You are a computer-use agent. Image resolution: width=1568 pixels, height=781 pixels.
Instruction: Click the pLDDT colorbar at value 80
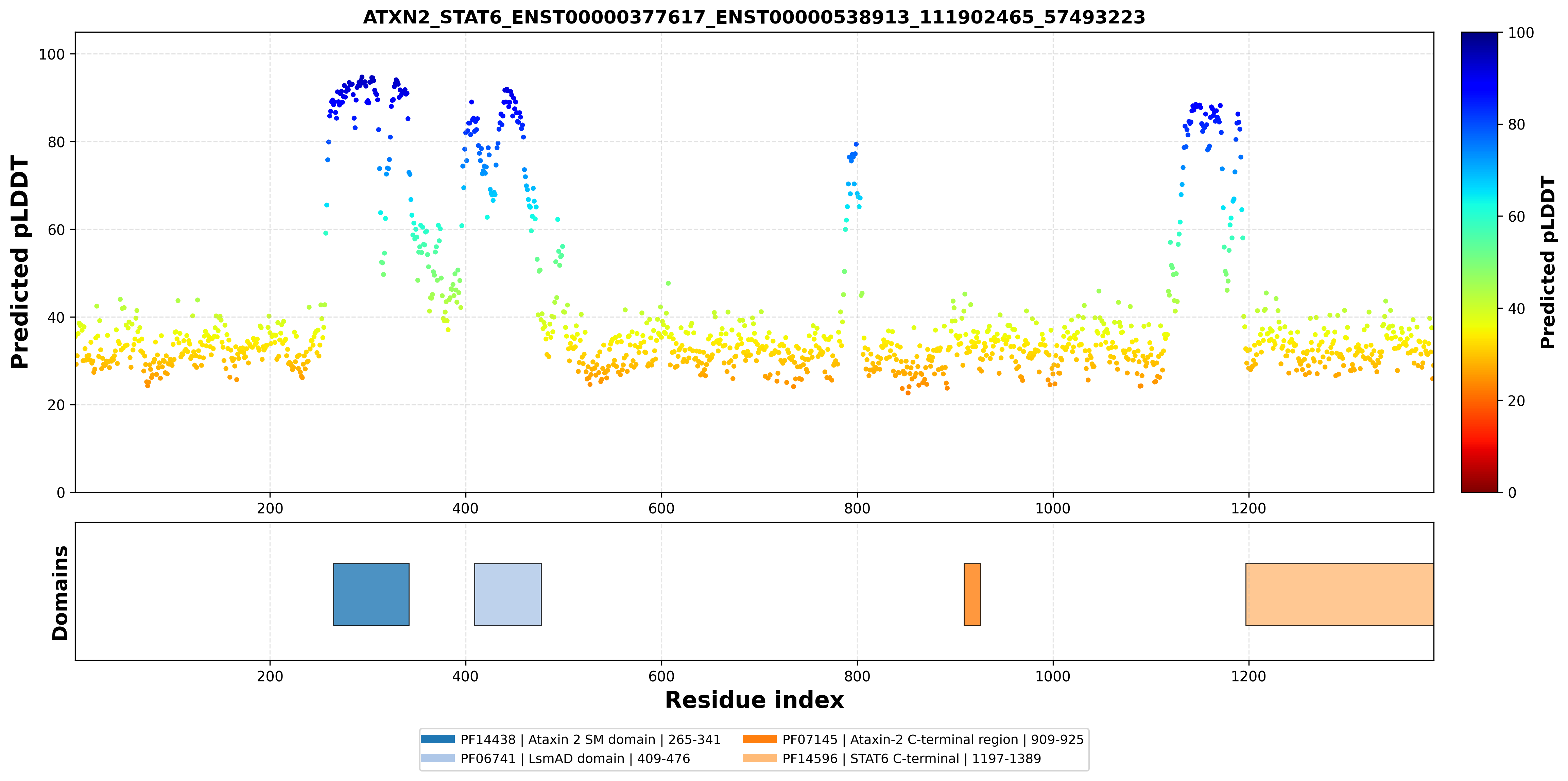(x=1480, y=124)
